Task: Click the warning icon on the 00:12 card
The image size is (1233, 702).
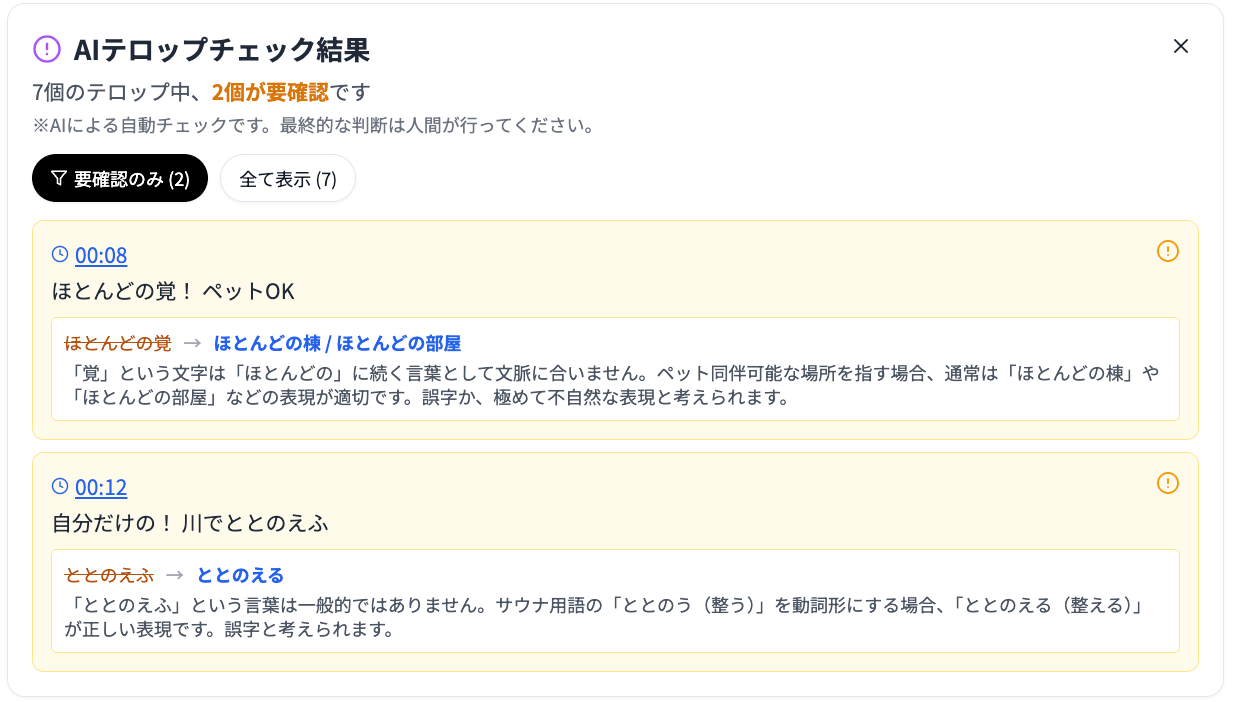Action: click(1167, 484)
